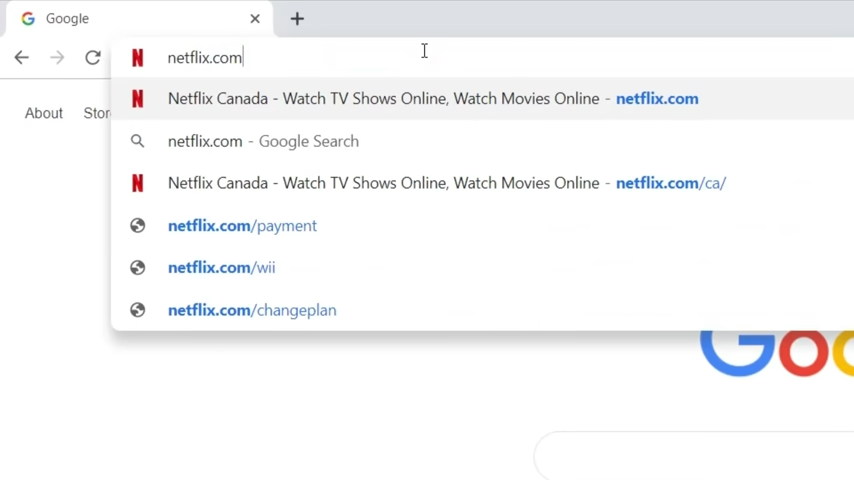This screenshot has width=854, height=480.
Task: Click the Netflix icon in address bar
Action: pos(138,58)
